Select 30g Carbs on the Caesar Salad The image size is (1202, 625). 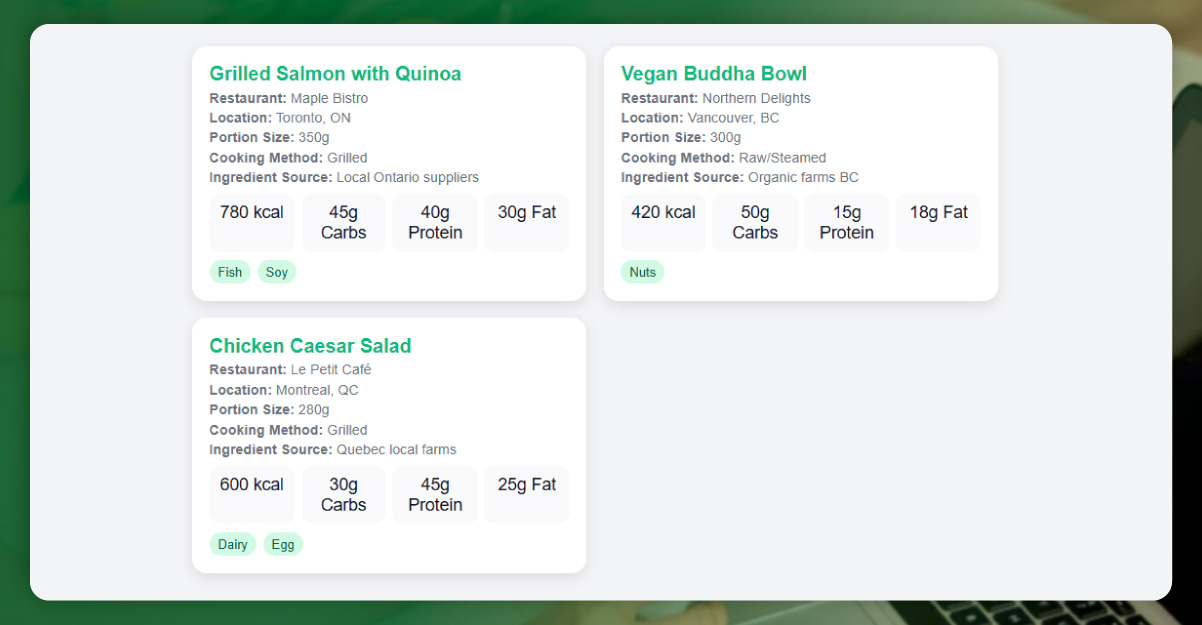click(343, 494)
